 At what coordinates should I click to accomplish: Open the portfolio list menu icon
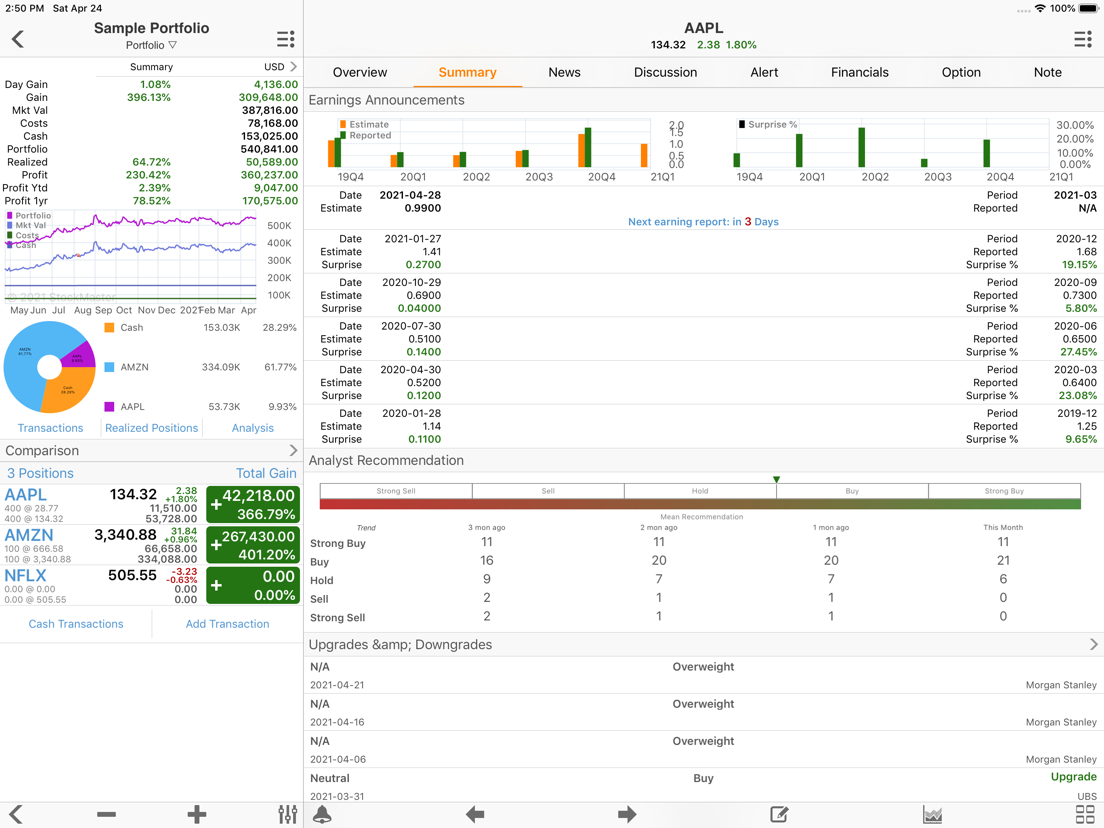(x=285, y=39)
